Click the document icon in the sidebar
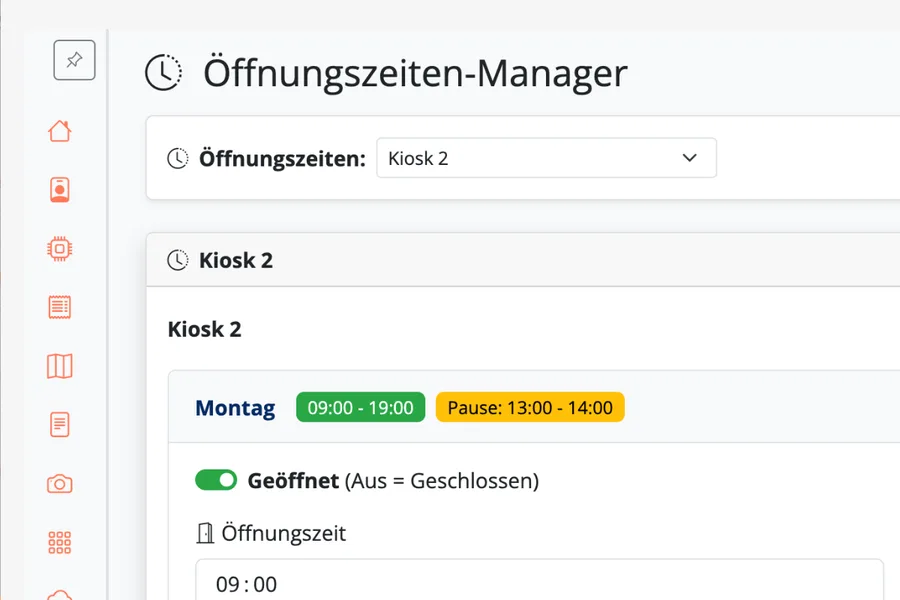Screen dimensions: 900x600 click(x=60, y=424)
